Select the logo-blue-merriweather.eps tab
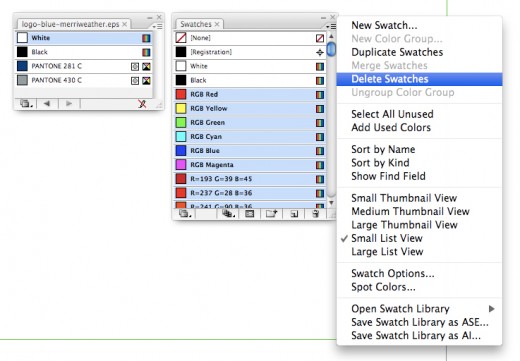The width and height of the screenshot is (520, 361). [70, 24]
